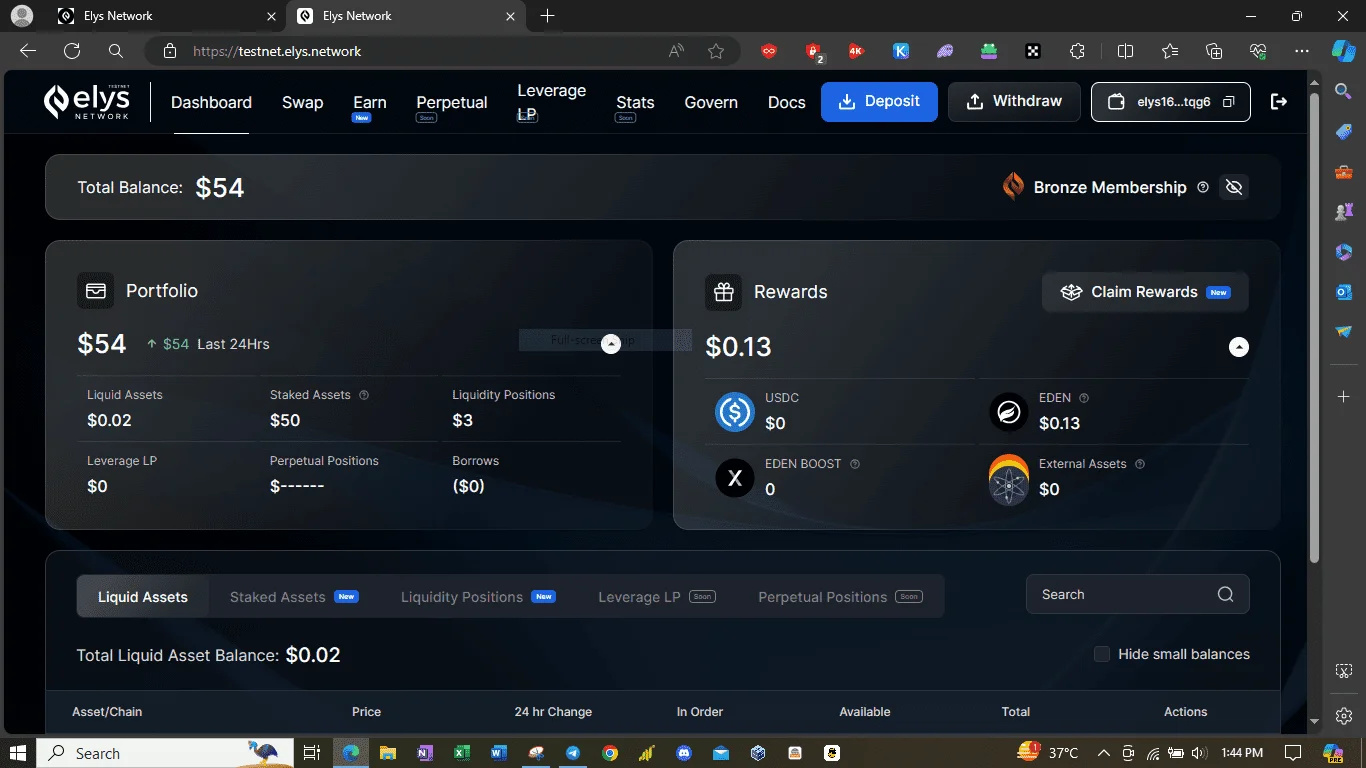Open a new browser tab
Image resolution: width=1366 pixels, height=768 pixels.
pyautogui.click(x=547, y=16)
